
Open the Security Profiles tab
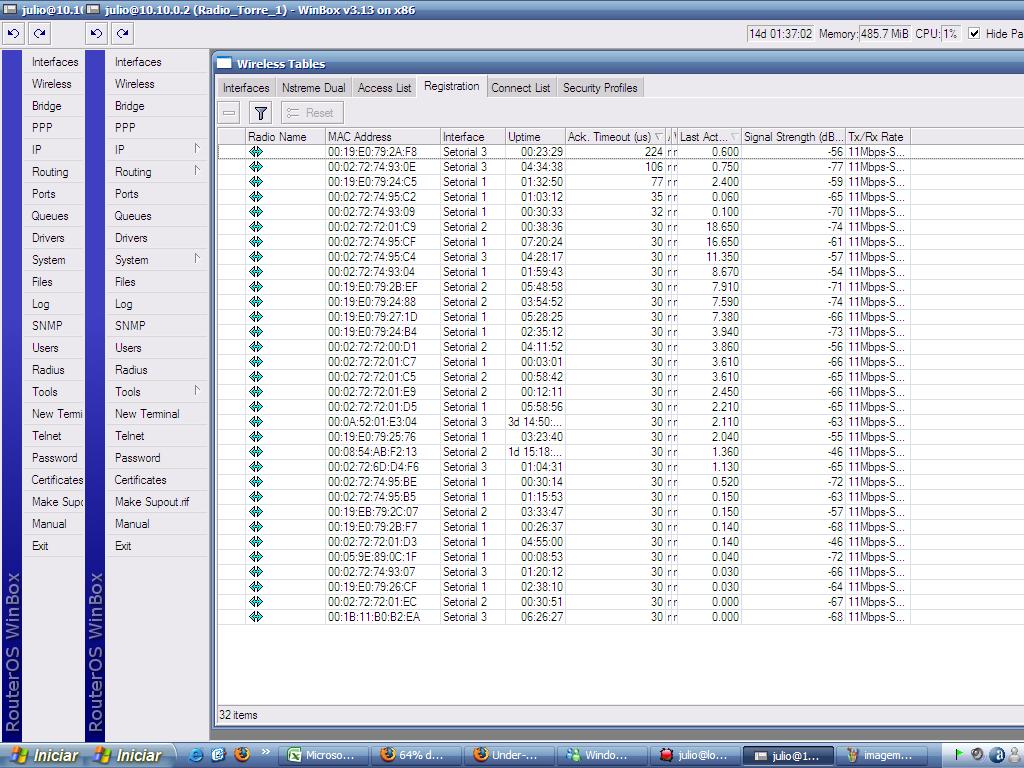tap(599, 88)
